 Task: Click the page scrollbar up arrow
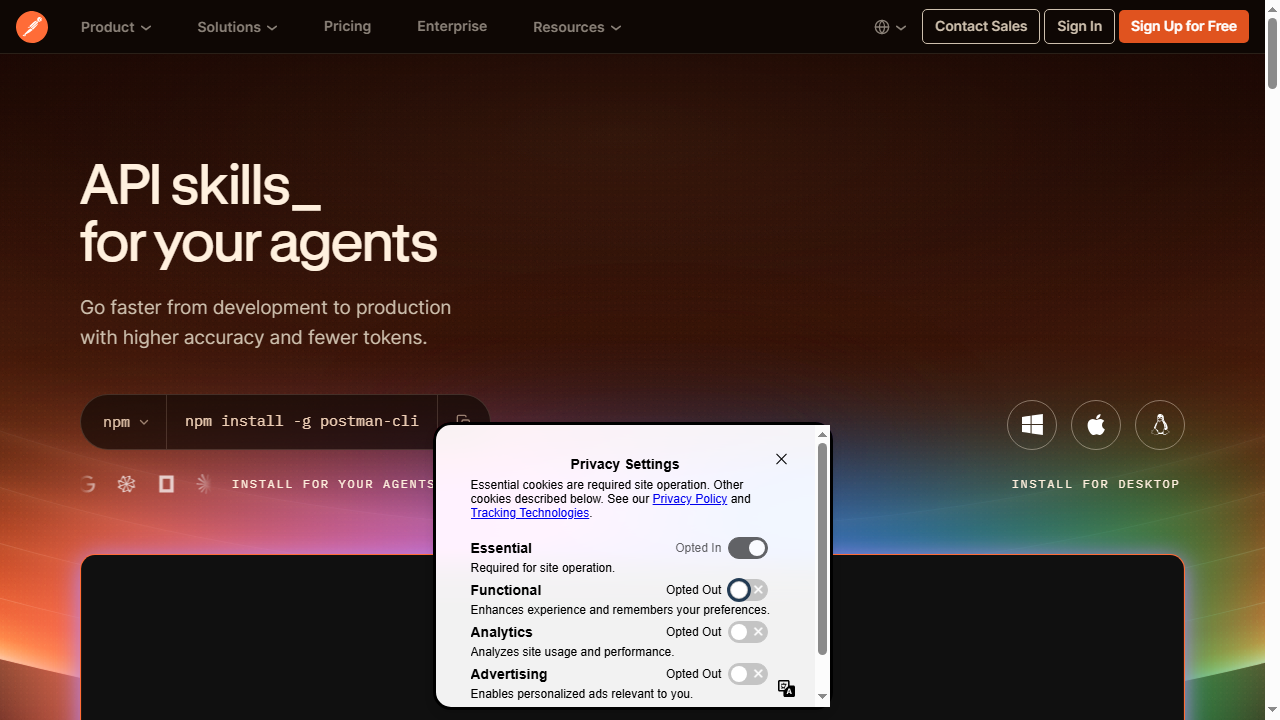point(1272,8)
